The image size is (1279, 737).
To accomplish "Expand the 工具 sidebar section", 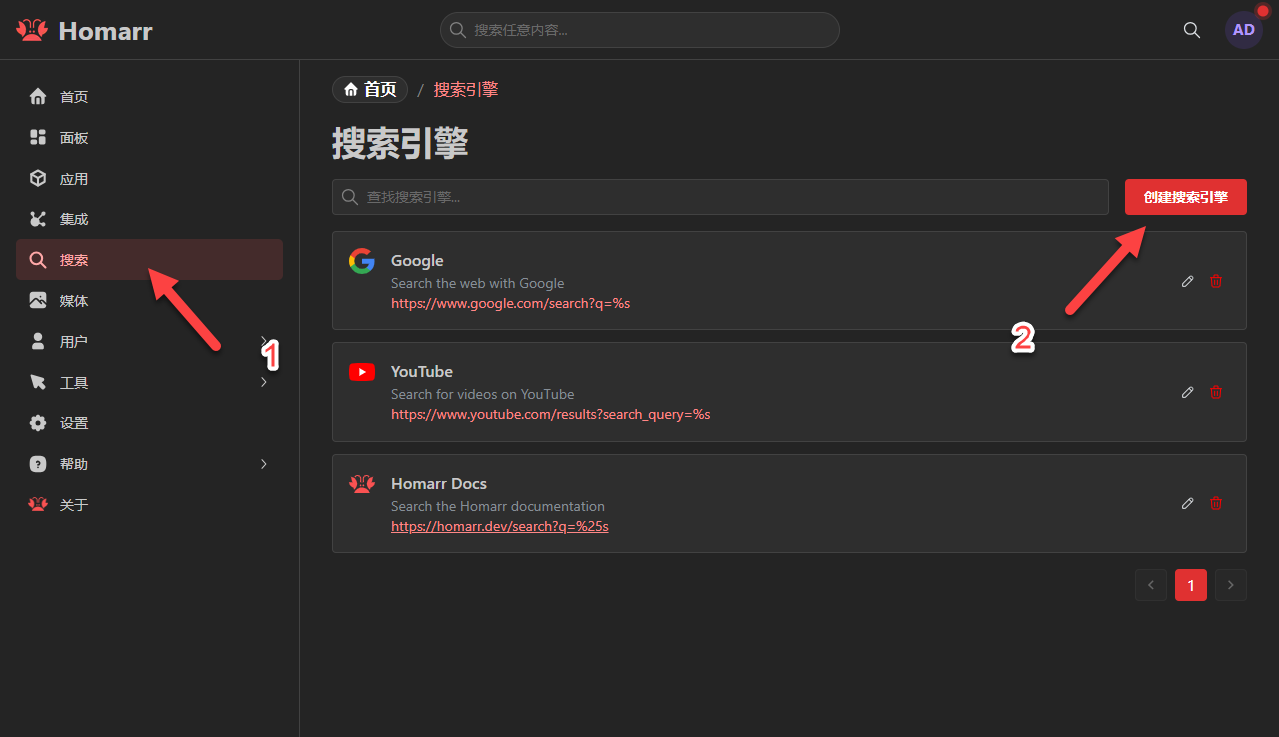I will [149, 383].
